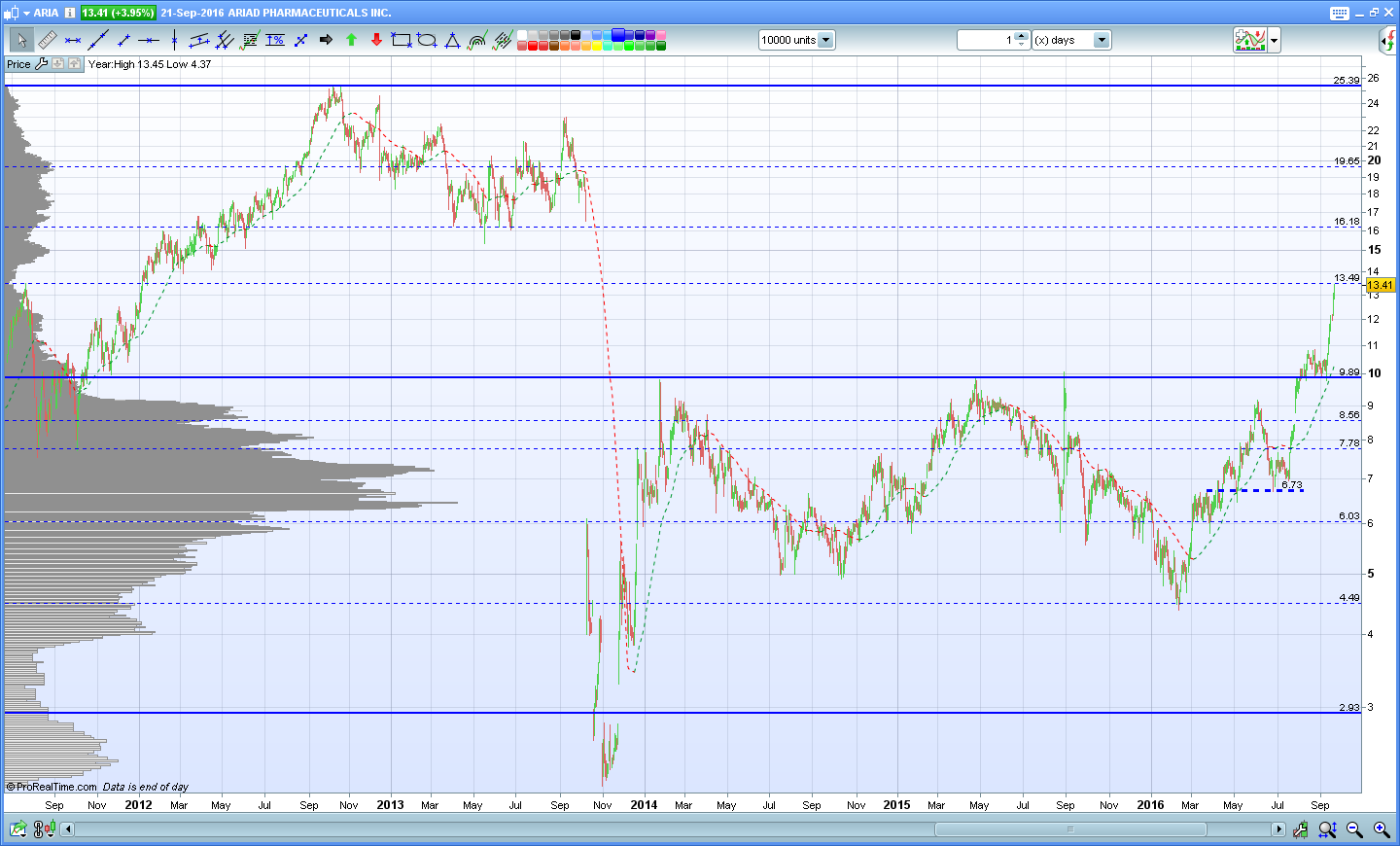Select the green up arrow marker tool
This screenshot has width=1400, height=846.
tap(351, 40)
